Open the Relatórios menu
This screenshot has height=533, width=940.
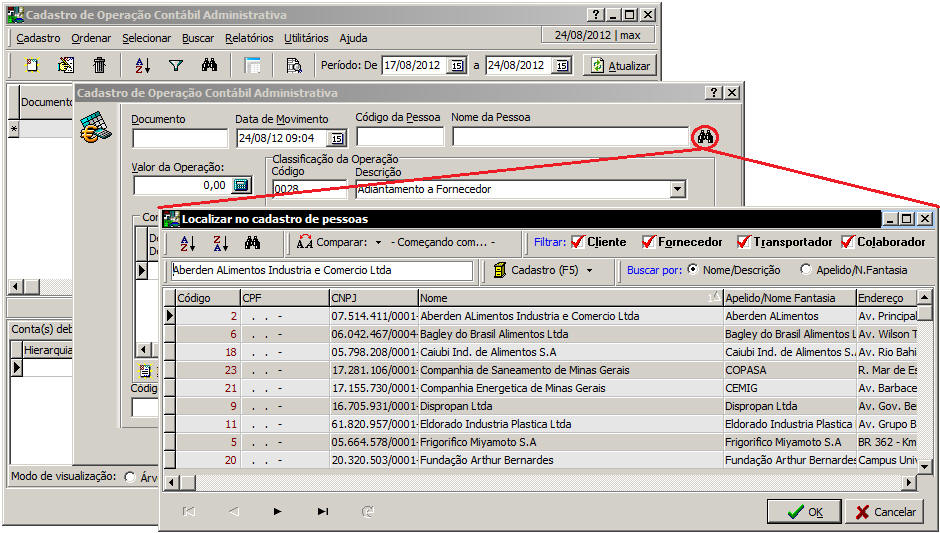pos(249,38)
